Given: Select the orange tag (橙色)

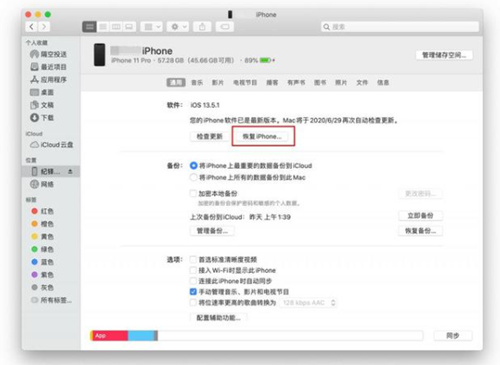Looking at the screenshot, I should point(42,224).
